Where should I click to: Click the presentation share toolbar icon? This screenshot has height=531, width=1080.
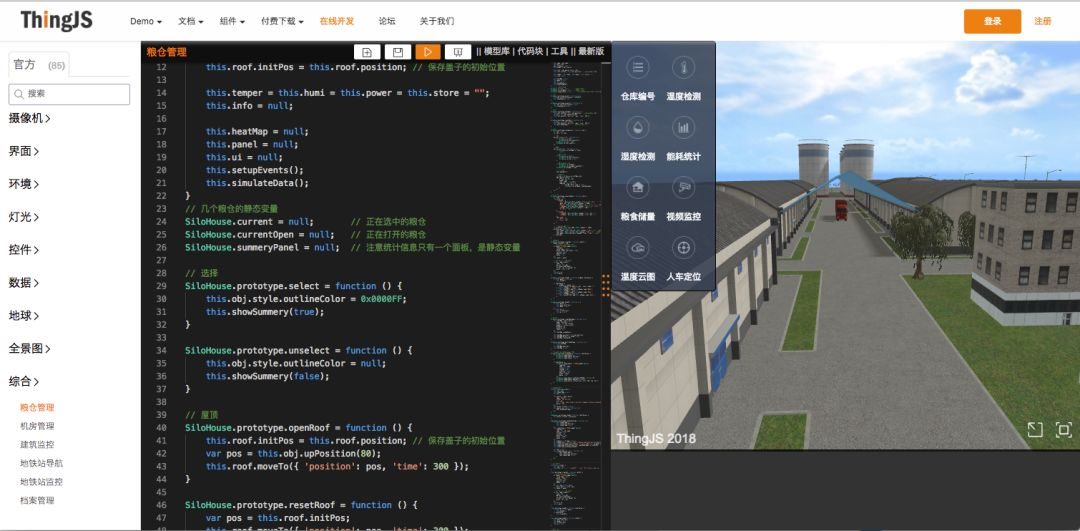coord(458,52)
